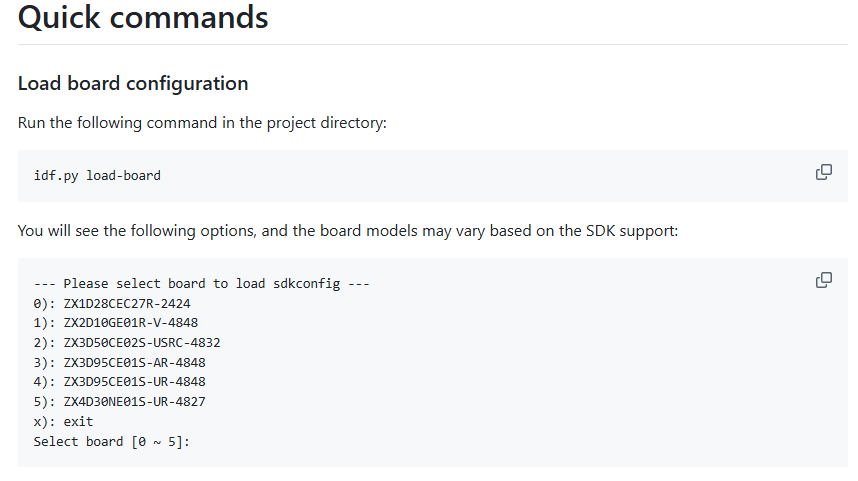Click the 'Run the following command' paragraph
The width and height of the screenshot is (858, 481).
[202, 123]
